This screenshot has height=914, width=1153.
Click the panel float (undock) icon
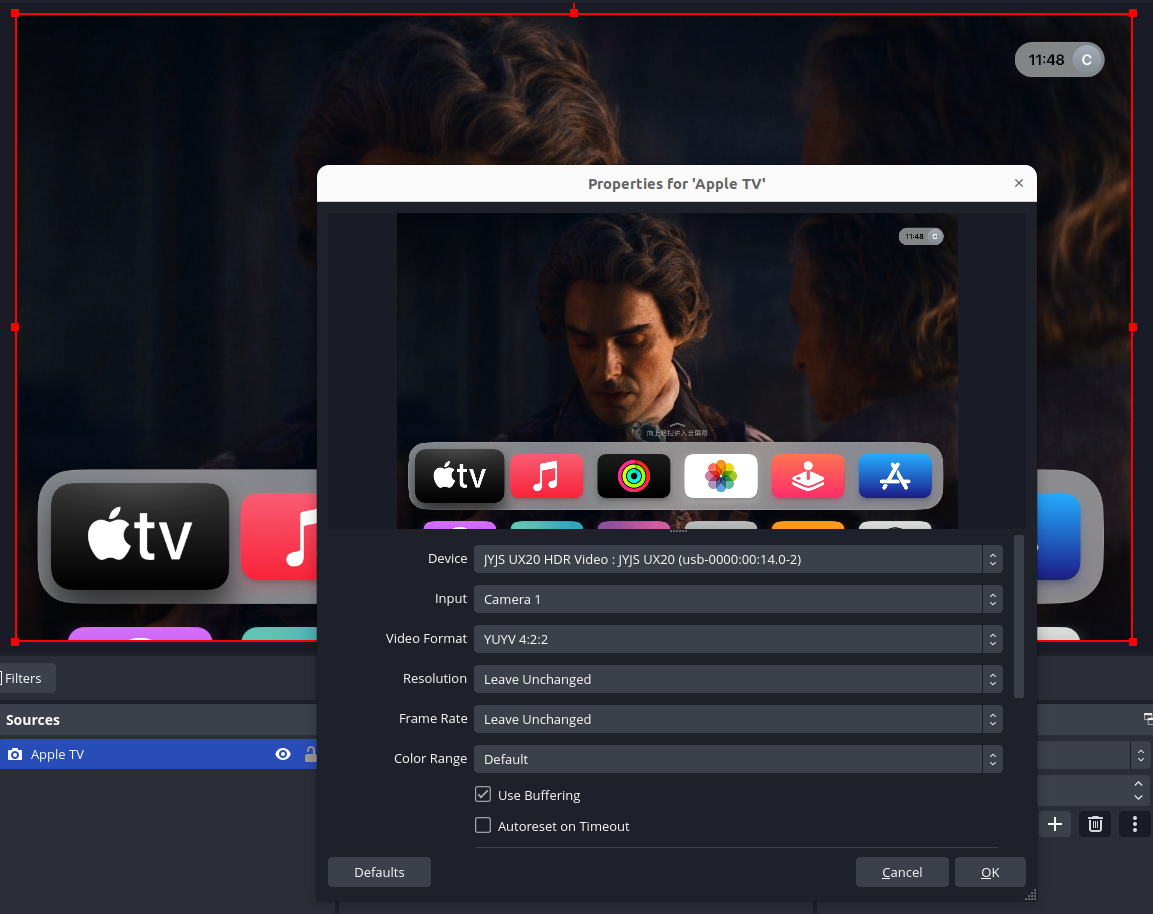pos(1148,719)
